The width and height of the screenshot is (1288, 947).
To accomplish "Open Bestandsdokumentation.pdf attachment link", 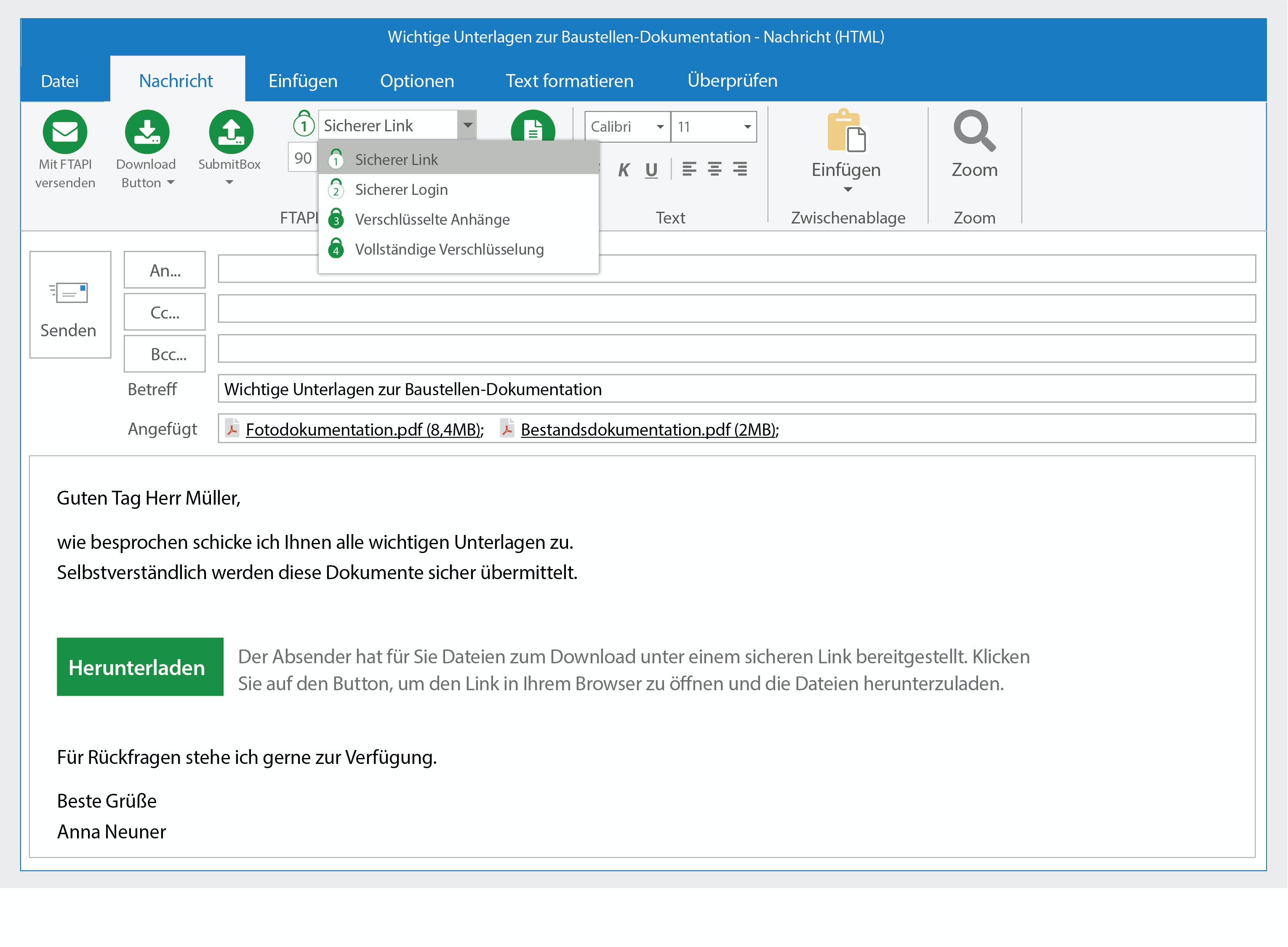I will click(648, 429).
